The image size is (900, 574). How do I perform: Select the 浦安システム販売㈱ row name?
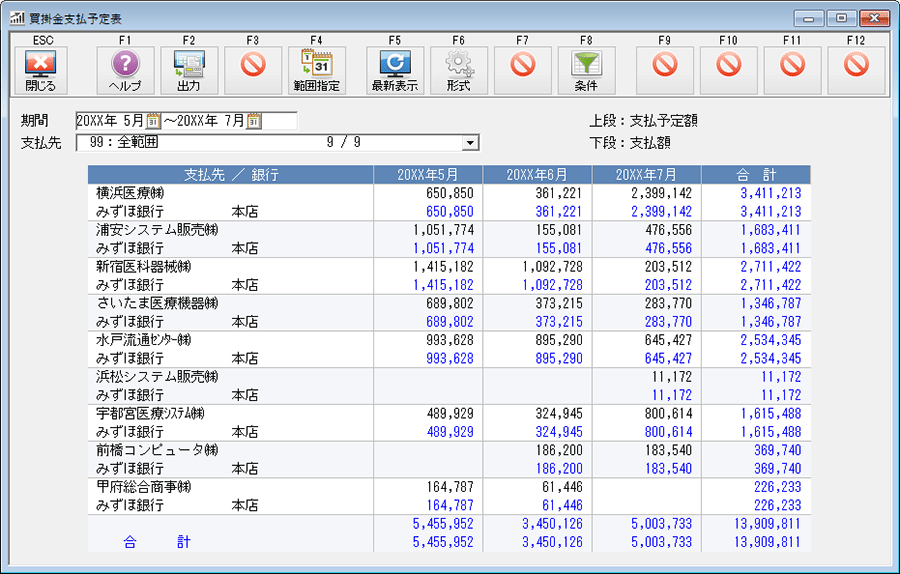click(x=157, y=230)
